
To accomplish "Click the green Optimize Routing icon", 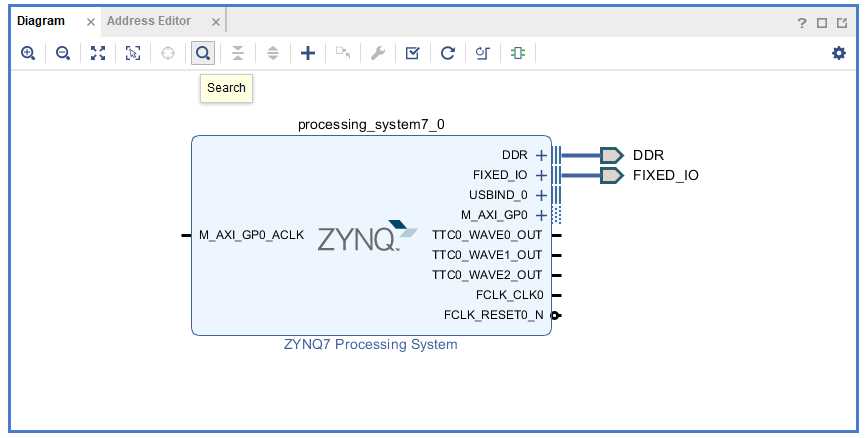I will click(x=518, y=53).
